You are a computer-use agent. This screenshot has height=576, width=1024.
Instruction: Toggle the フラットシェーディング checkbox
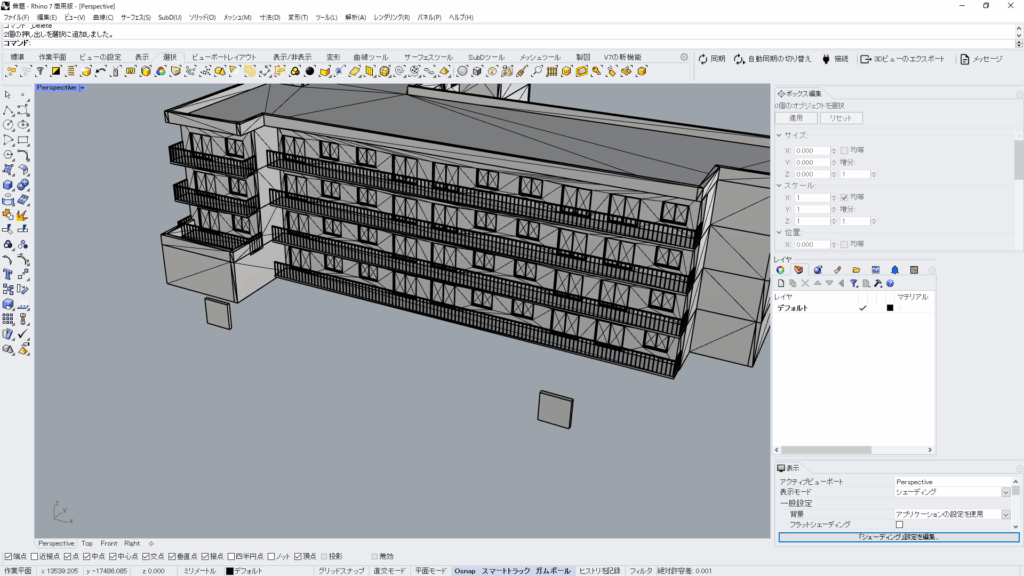pyautogui.click(x=899, y=524)
